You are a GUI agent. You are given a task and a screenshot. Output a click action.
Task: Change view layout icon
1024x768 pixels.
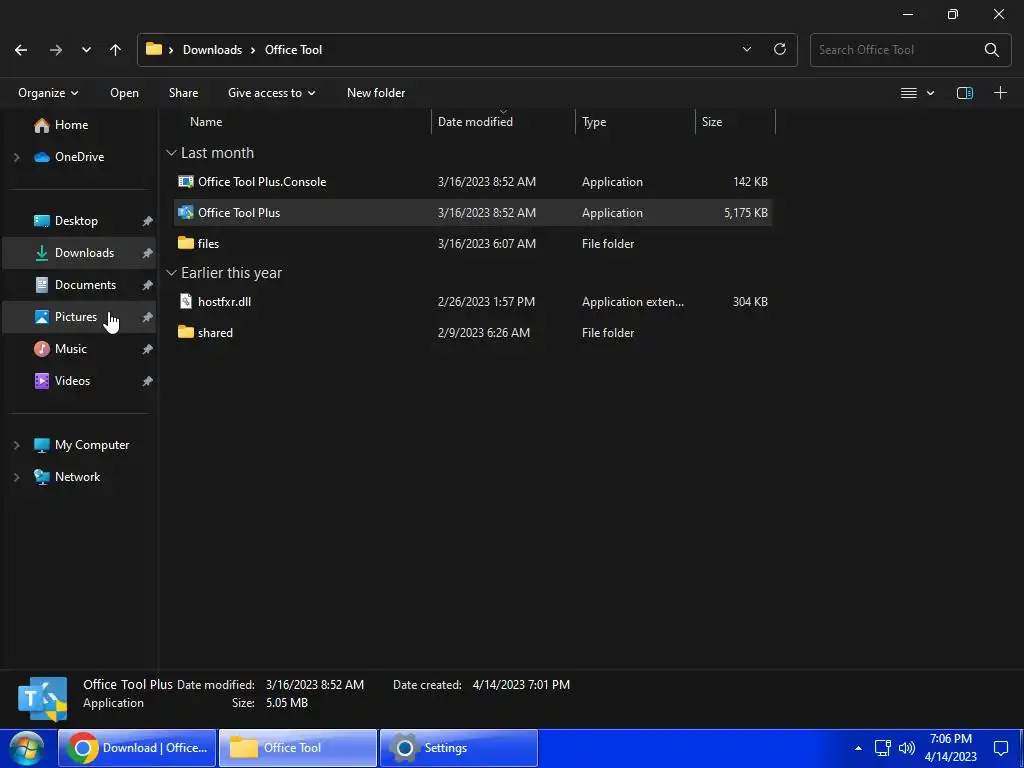coord(908,93)
